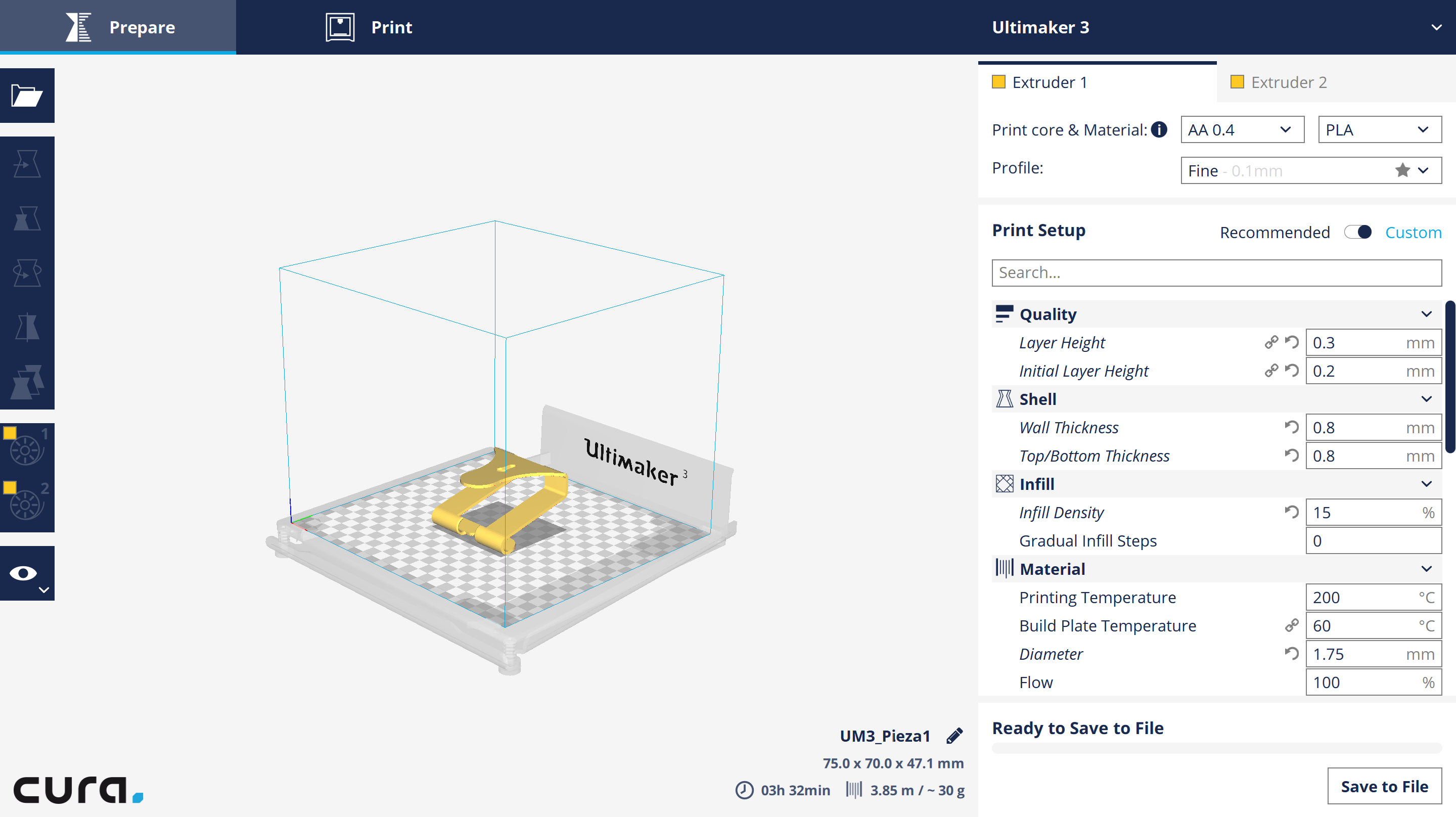Select the Scale tool in sidebar
Viewport: 1456px width, 817px height.
27,218
